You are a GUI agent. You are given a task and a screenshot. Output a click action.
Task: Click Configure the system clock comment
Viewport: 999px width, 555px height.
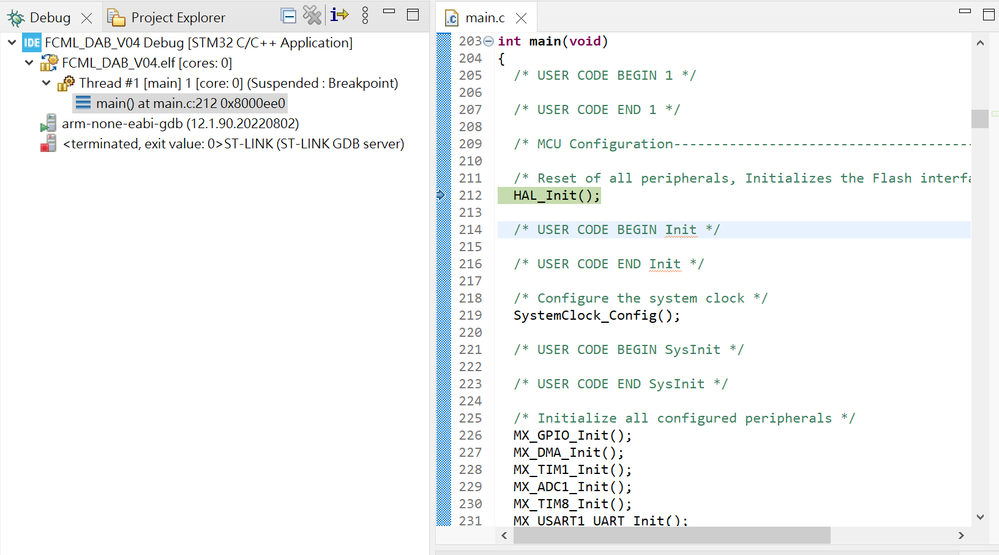[640, 298]
